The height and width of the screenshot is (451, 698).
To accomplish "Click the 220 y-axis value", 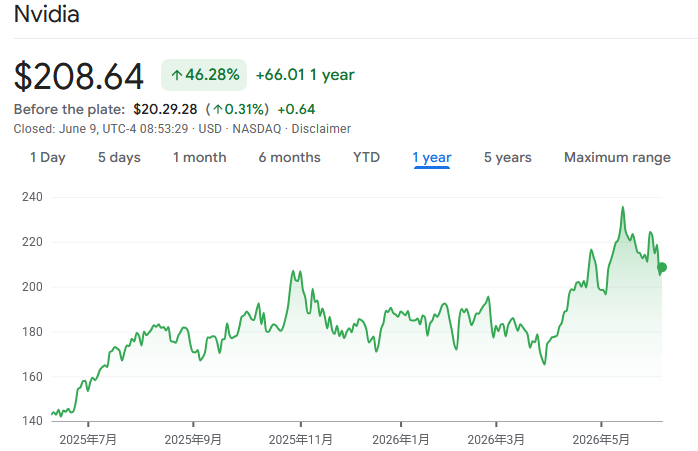I will [x=32, y=242].
